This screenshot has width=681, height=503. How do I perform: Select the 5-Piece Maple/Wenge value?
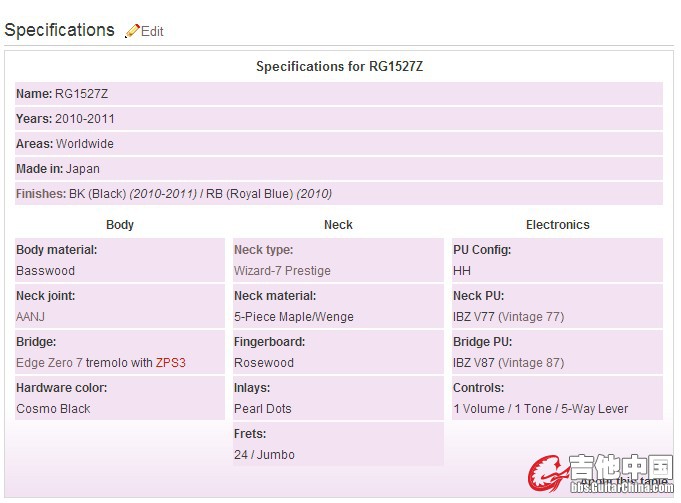coord(294,317)
